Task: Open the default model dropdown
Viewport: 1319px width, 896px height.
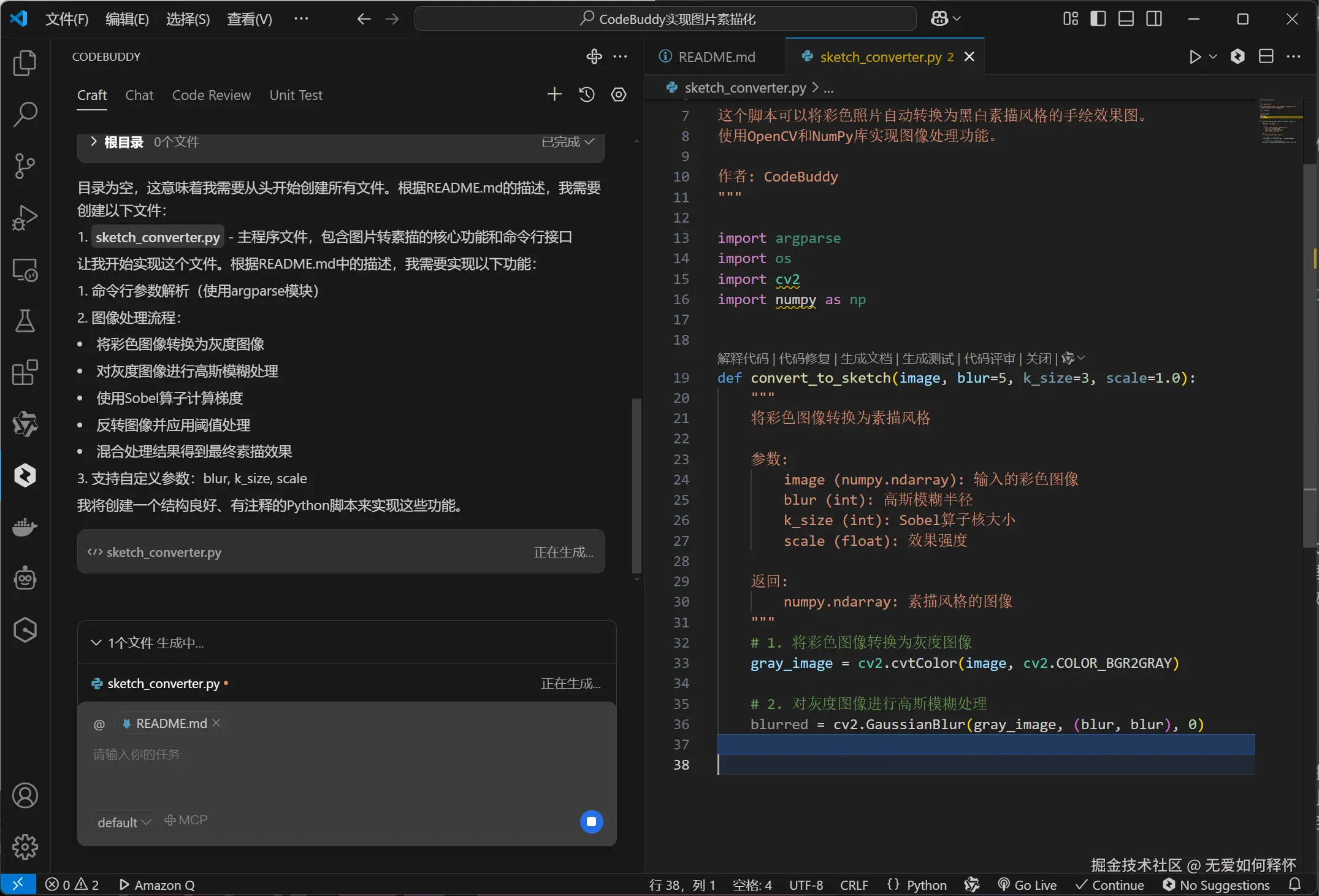Action: coord(124,822)
